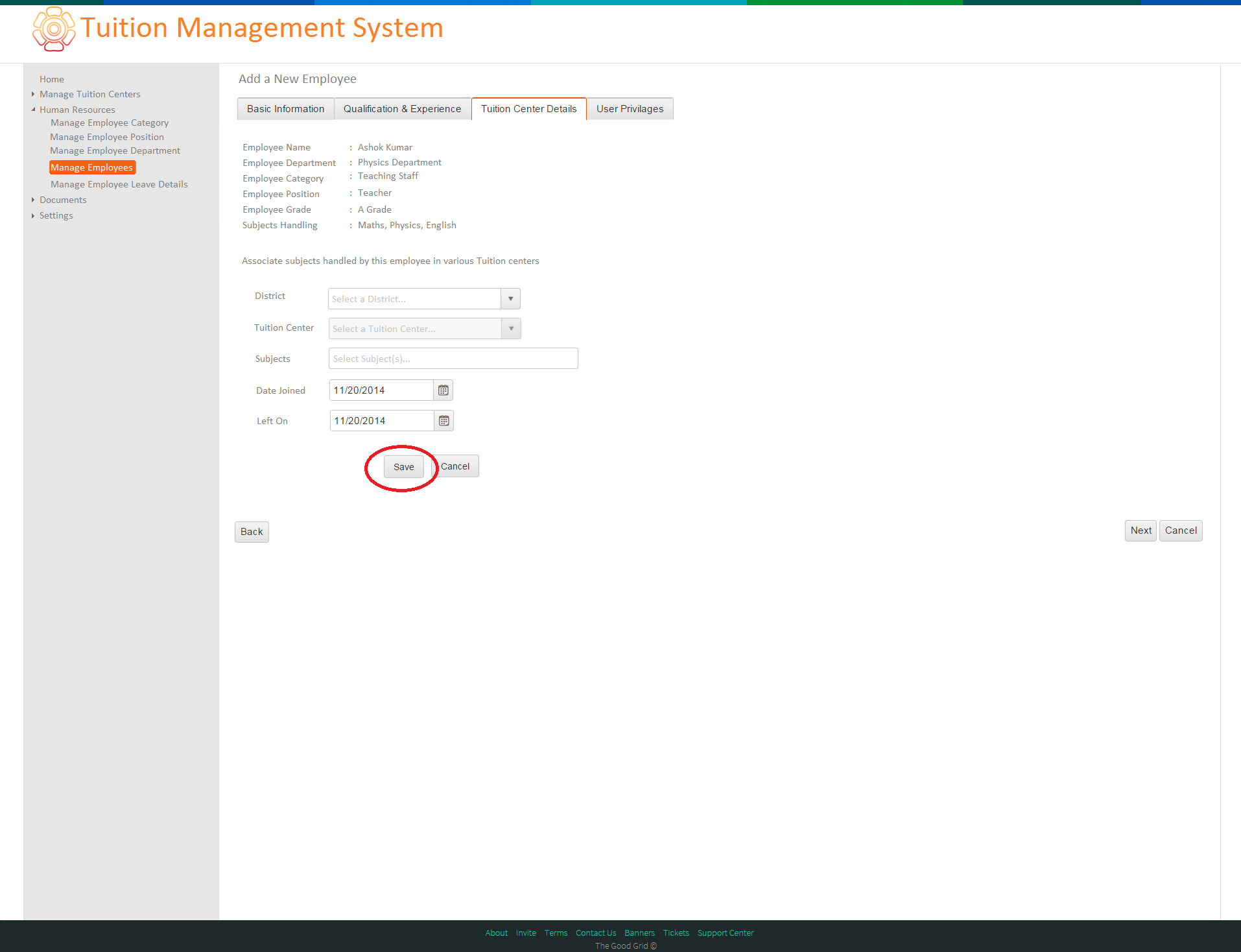The height and width of the screenshot is (952, 1241).
Task: Click the Save button
Action: tap(404, 467)
